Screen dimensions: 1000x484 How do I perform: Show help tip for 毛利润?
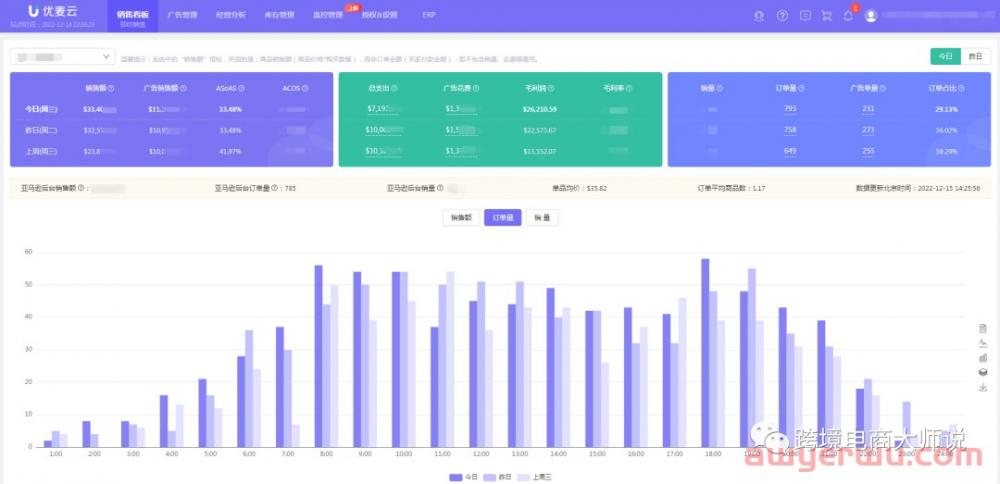[x=551, y=89]
